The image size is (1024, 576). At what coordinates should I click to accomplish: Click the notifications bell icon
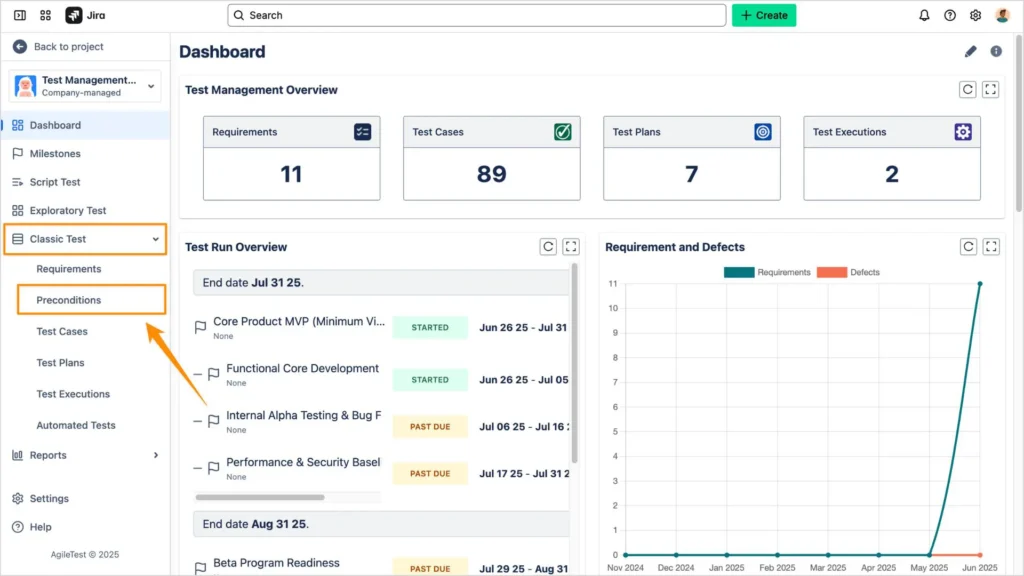coord(924,15)
